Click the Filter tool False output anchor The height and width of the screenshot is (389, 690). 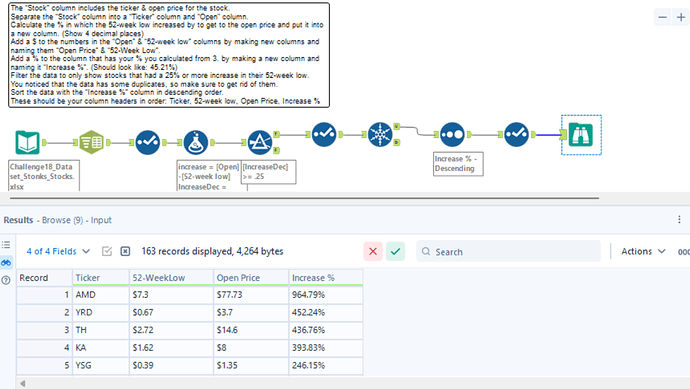coord(276,150)
